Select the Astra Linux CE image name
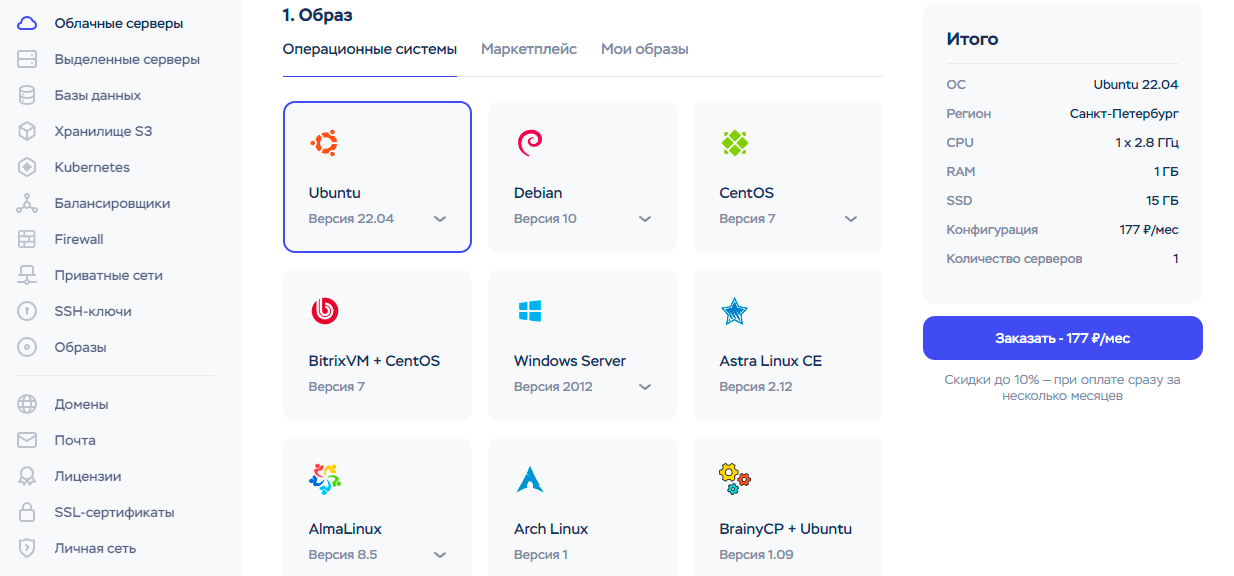Viewport: 1234px width, 576px height. point(771,361)
